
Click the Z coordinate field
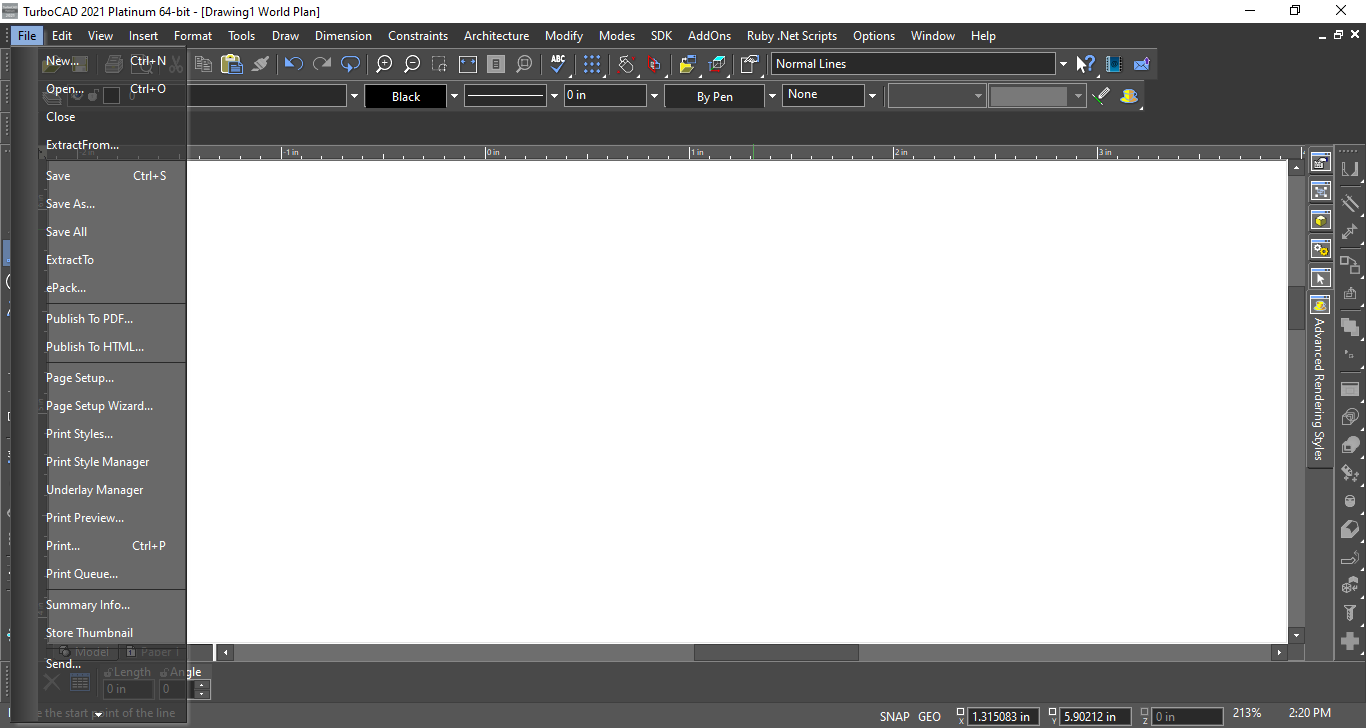coord(1187,716)
